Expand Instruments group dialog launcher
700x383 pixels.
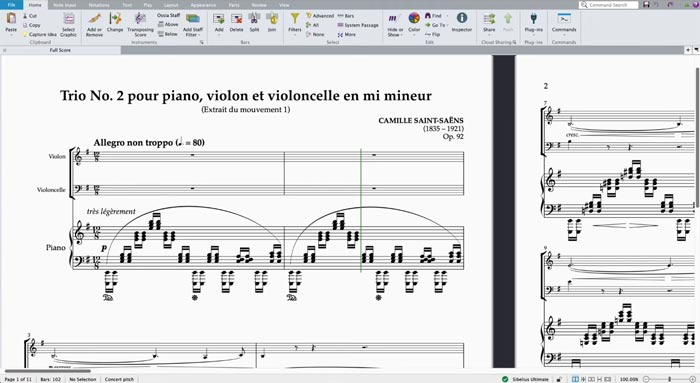202,42
